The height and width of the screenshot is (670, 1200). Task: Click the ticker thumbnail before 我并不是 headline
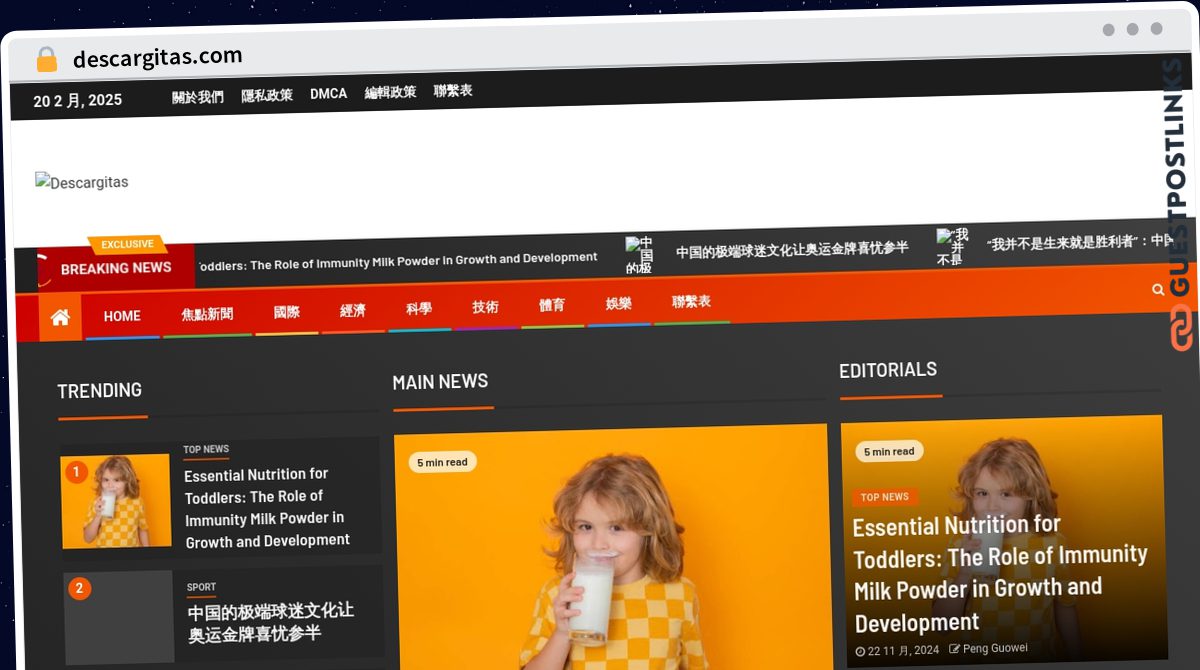[952, 246]
